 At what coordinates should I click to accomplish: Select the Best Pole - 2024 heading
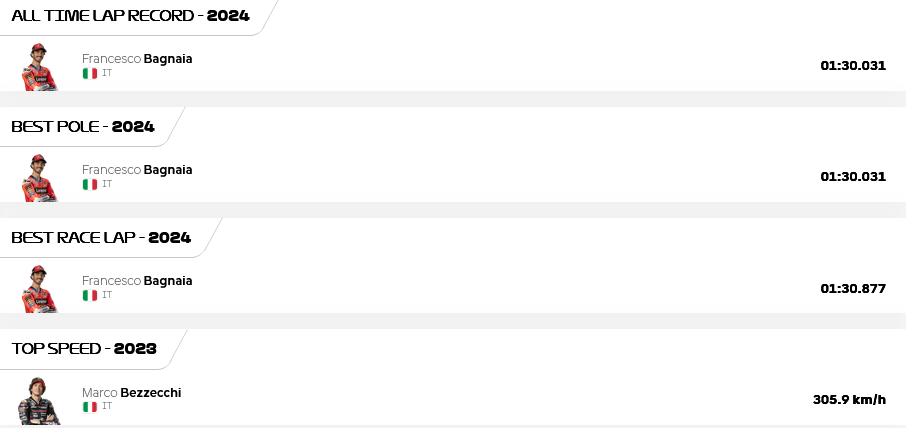tap(83, 126)
